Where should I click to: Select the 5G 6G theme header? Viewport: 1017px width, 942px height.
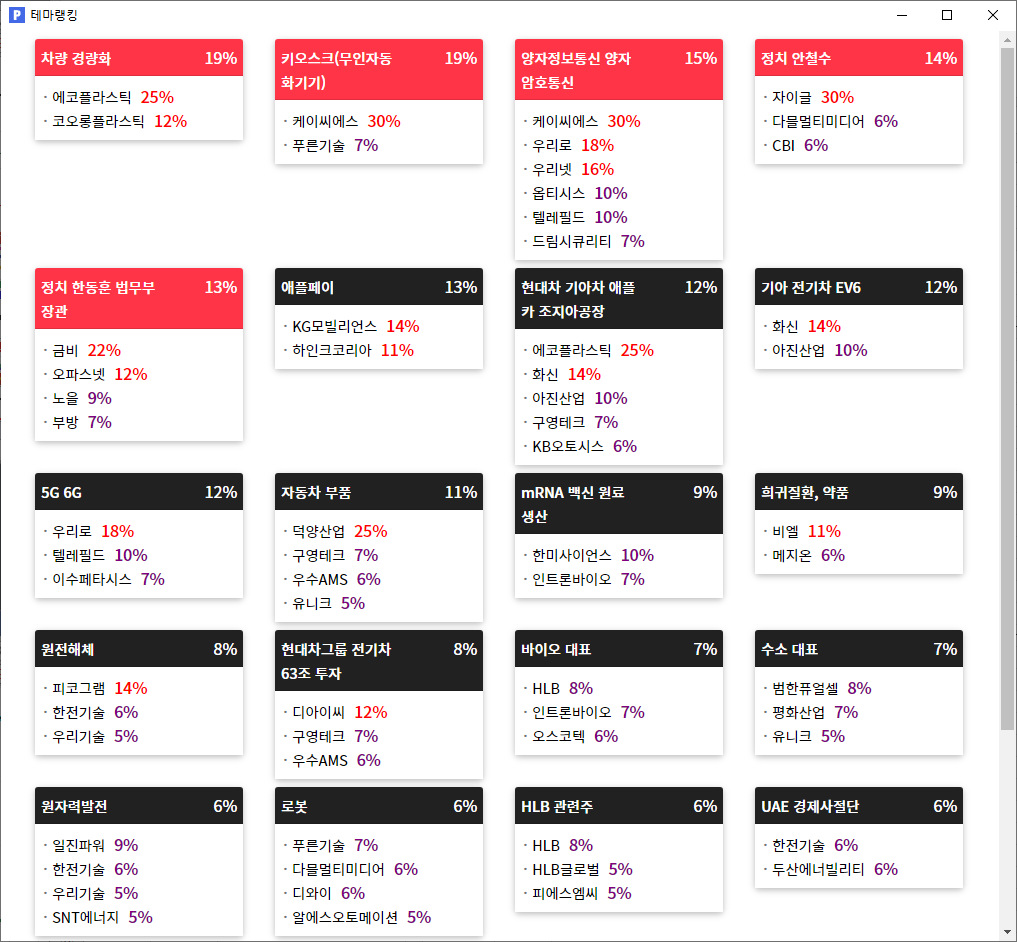coord(138,492)
